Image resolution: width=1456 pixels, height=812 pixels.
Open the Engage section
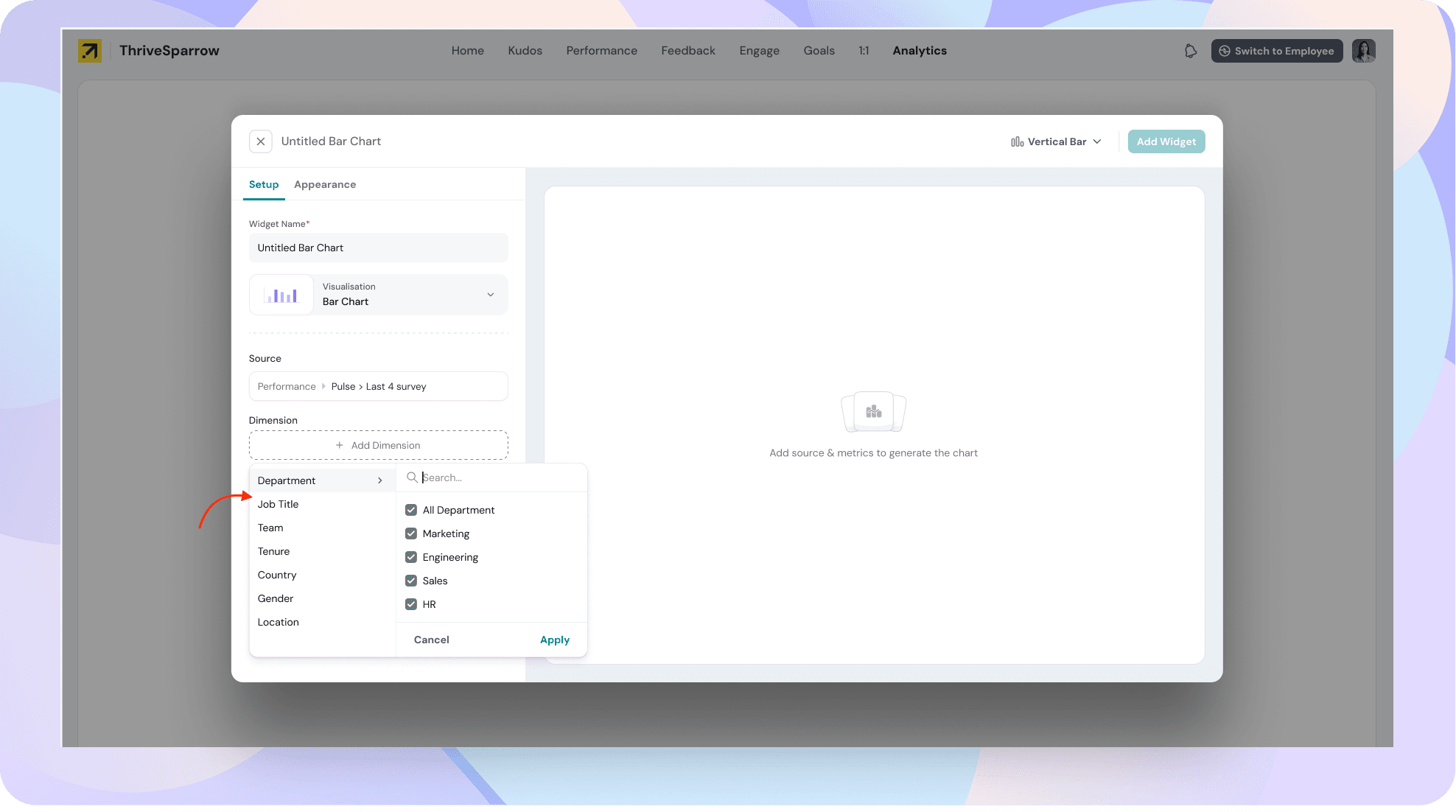click(x=760, y=51)
